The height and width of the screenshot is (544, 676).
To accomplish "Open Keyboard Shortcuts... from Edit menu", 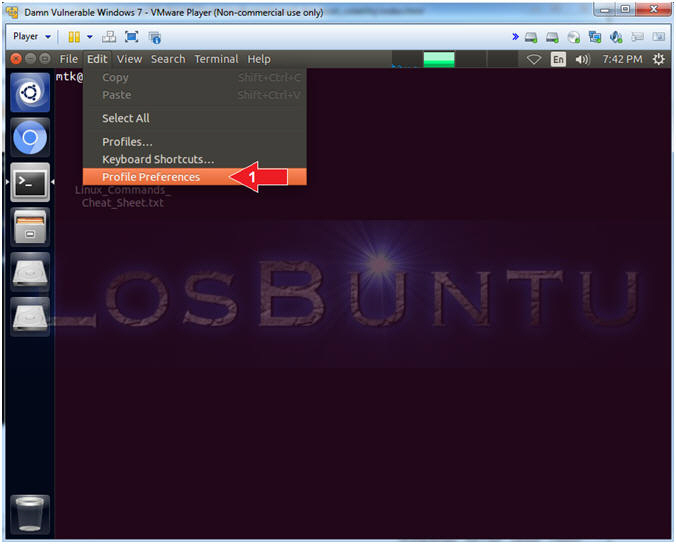I will 194,159.
